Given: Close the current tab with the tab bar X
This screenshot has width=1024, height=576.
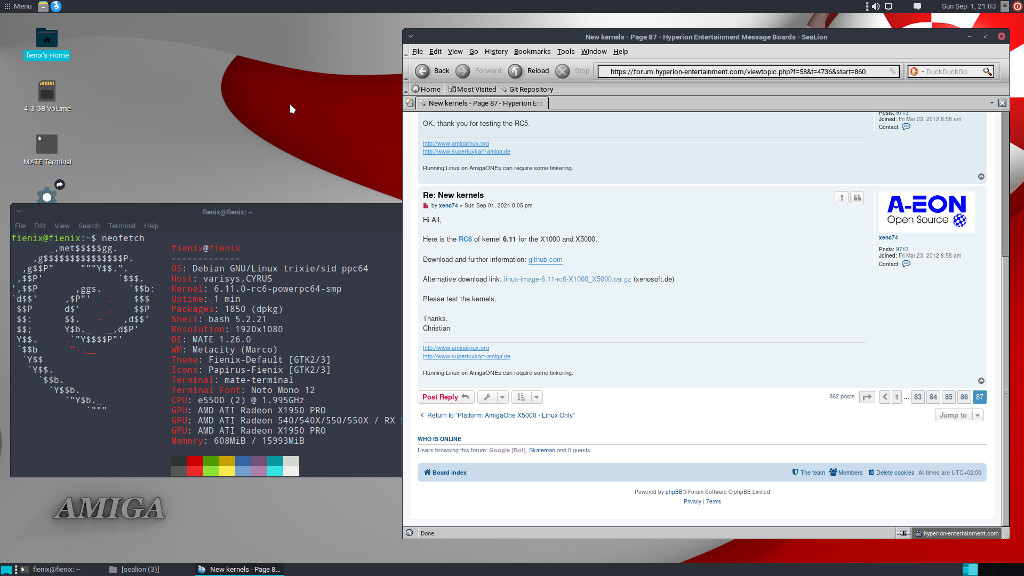Looking at the screenshot, I should 1002,103.
